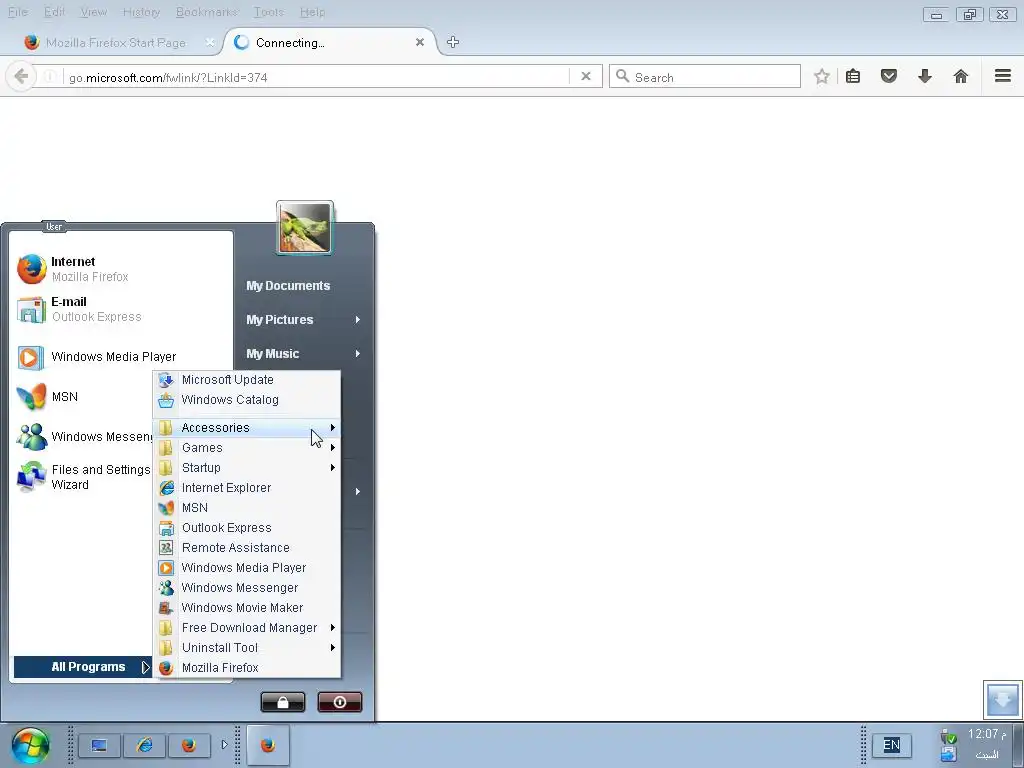Screen dimensions: 1024x768
Task: Open the Tools menu
Action: click(x=268, y=12)
